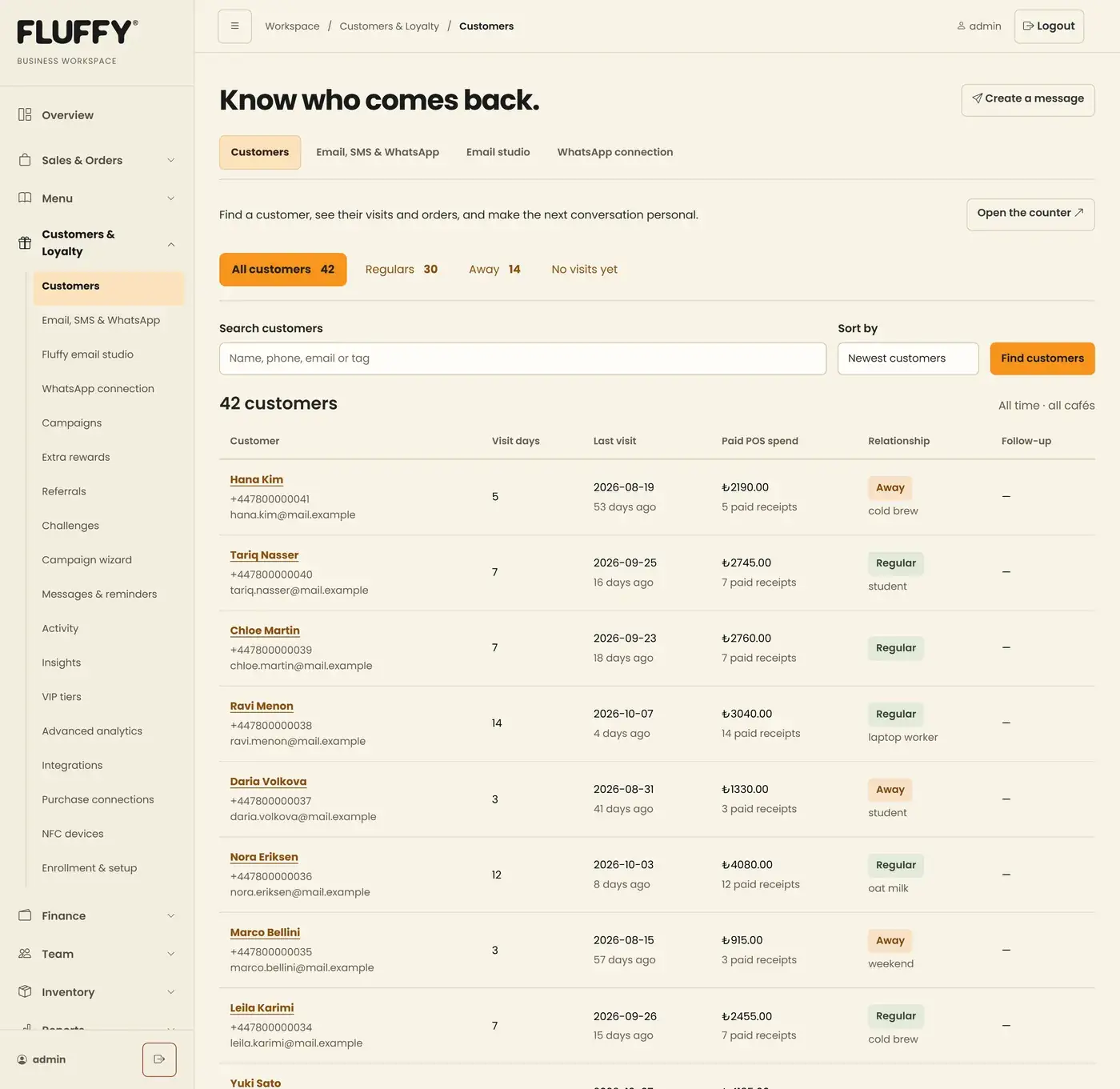This screenshot has height=1089, width=1120.
Task: Switch to the Email, SMS & WhatsApp tab
Action: [378, 152]
